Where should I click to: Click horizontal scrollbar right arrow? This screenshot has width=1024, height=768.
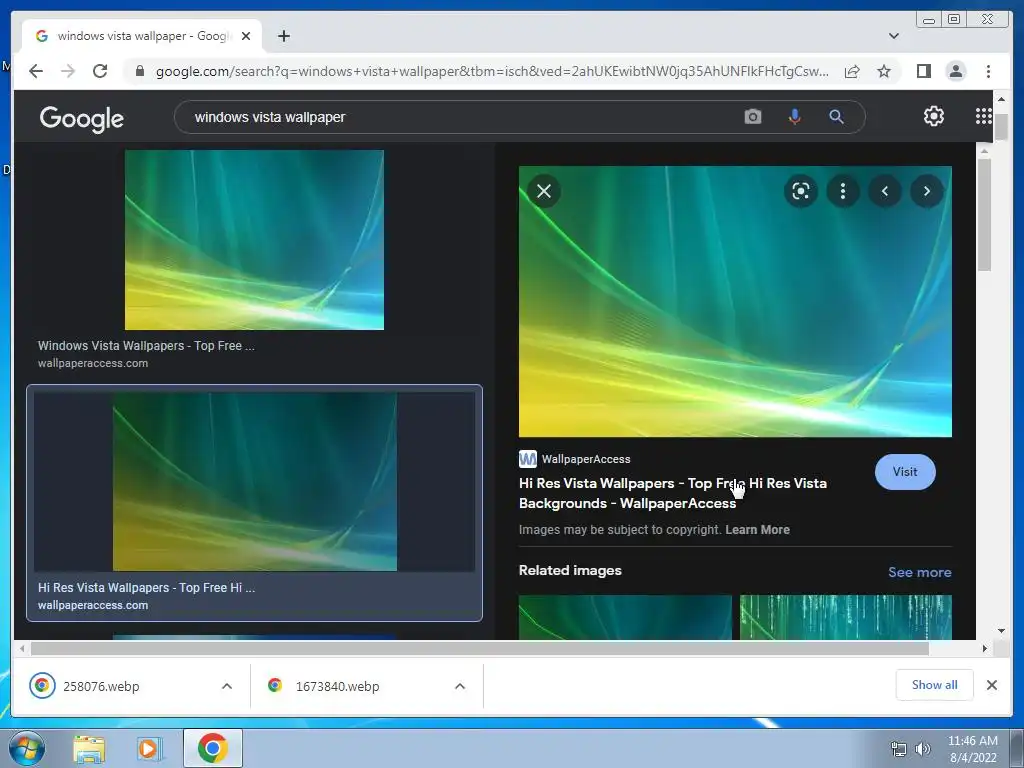984,648
